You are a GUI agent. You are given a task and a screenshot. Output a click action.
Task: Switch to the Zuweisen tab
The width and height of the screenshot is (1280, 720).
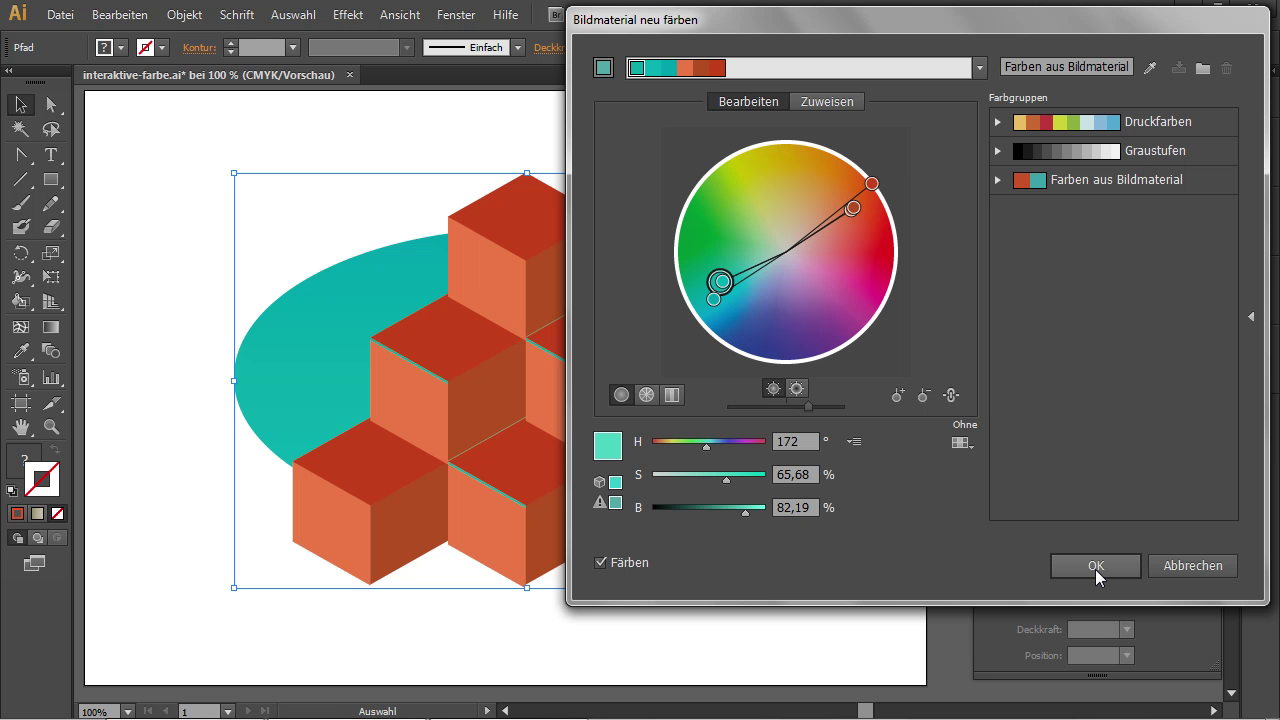pyautogui.click(x=827, y=102)
